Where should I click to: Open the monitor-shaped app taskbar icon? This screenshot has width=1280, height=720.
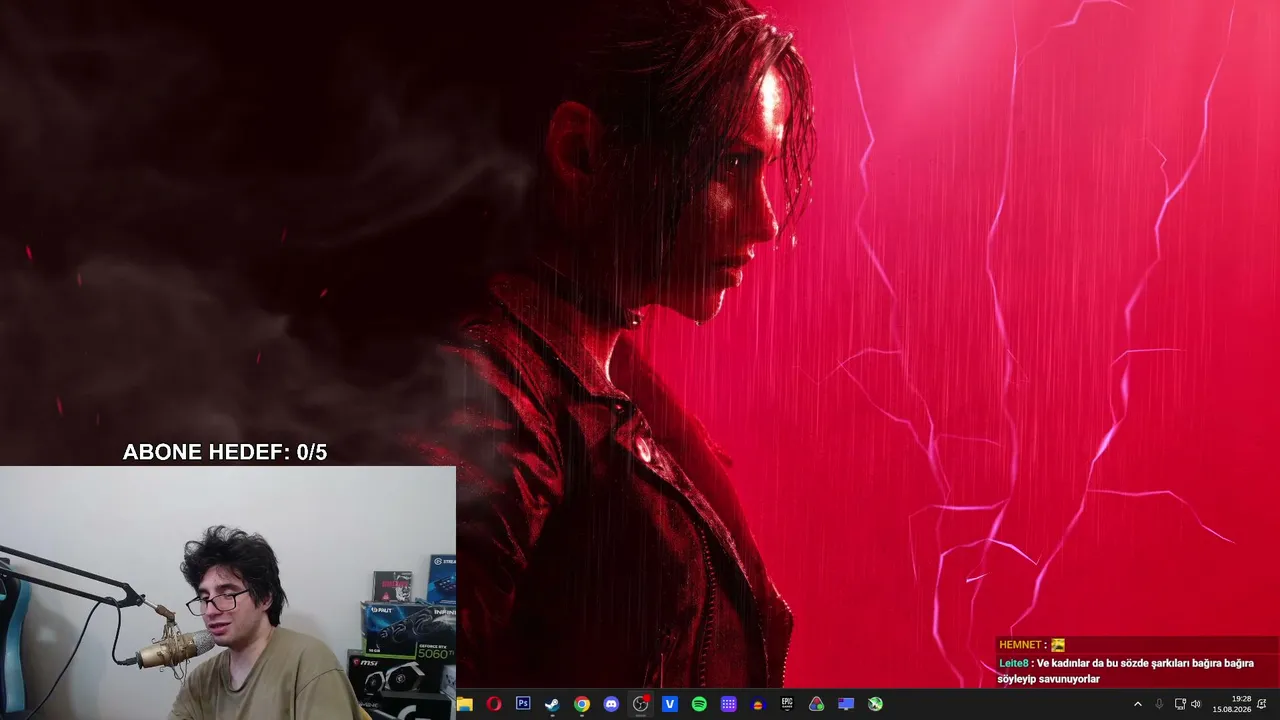(x=846, y=704)
